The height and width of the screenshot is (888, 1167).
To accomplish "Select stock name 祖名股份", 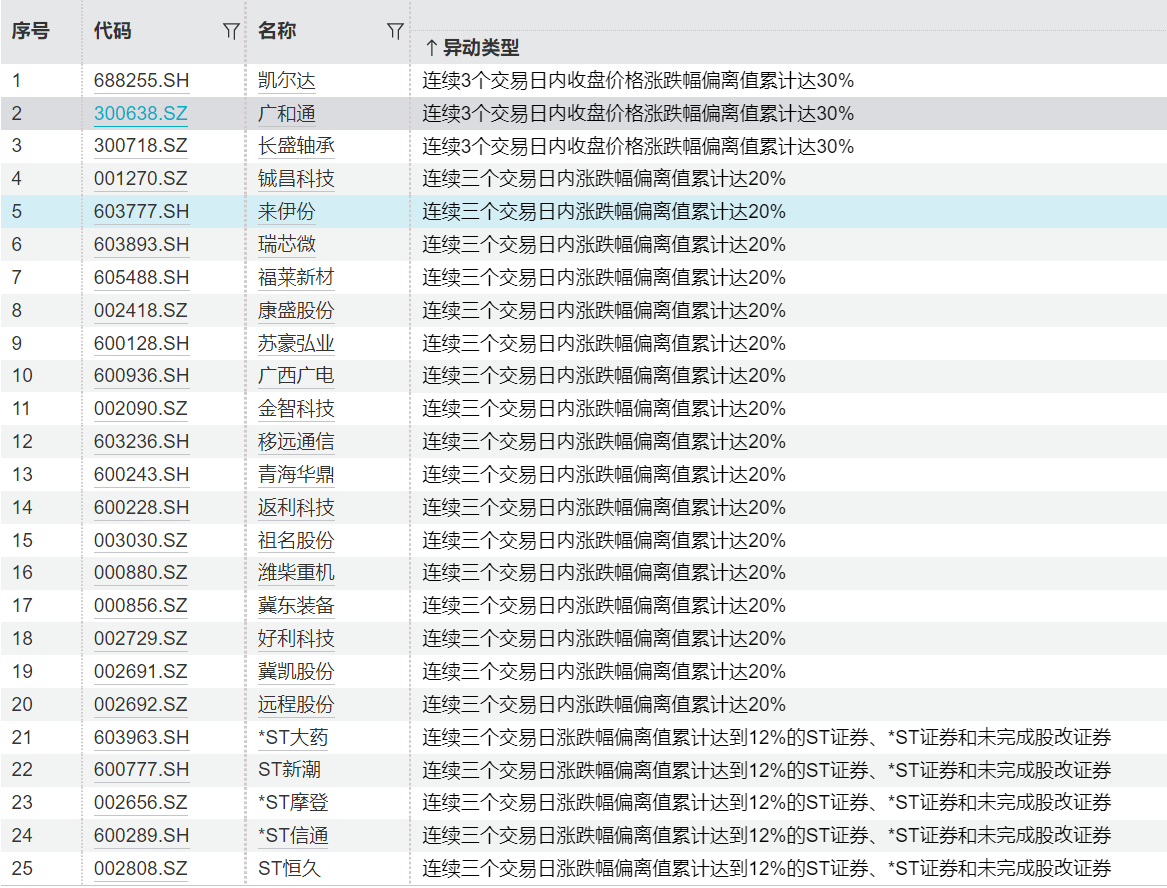I will [296, 540].
